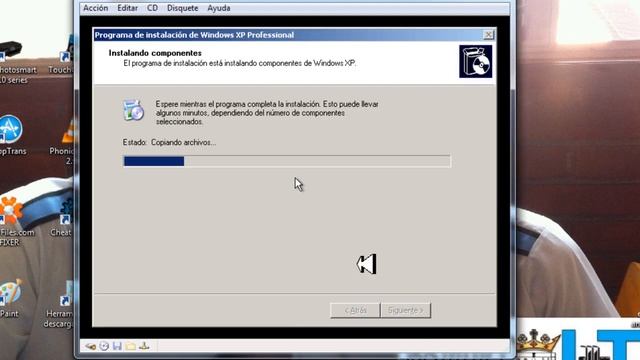Select the Cheat desktop shortcut
Viewport: 640px width, 360px height.
(x=62, y=218)
